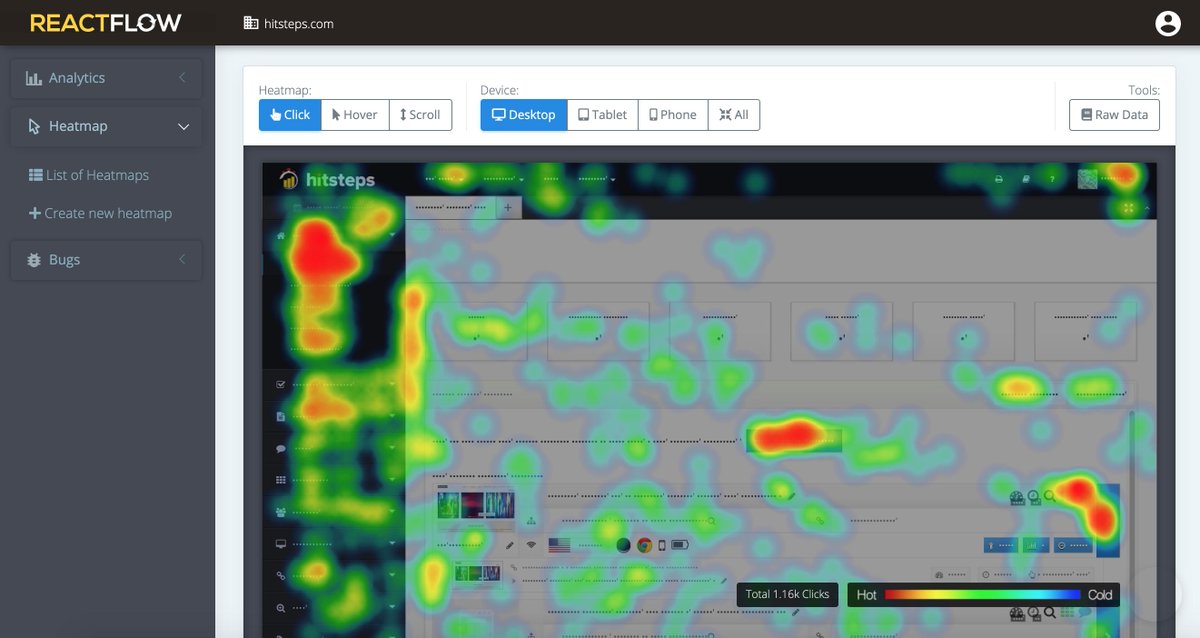Click the printer icon in preview header

click(x=998, y=180)
